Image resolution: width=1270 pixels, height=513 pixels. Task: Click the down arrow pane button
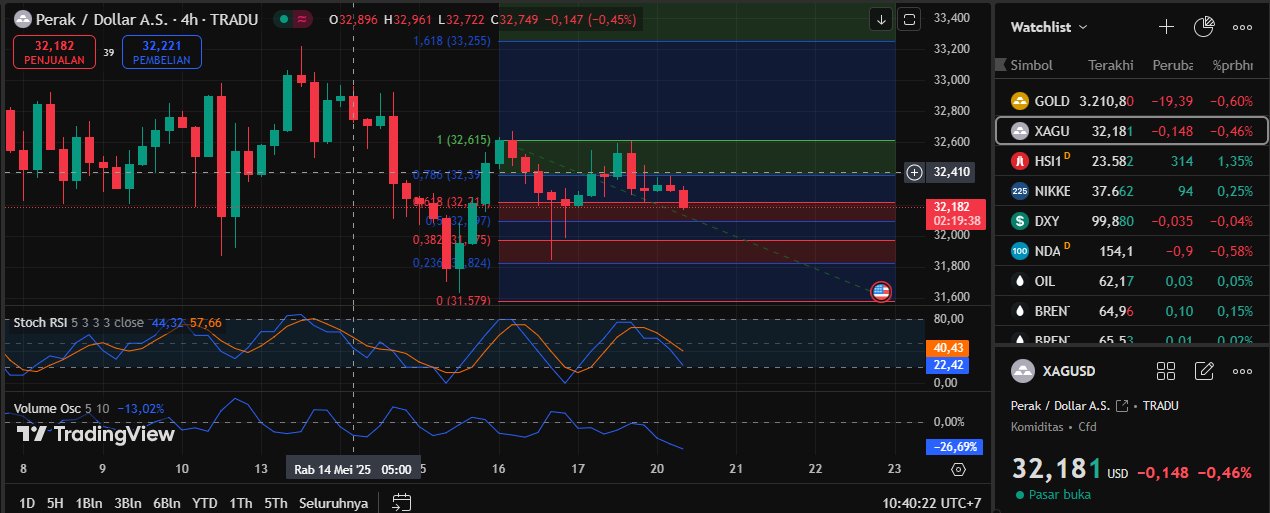(881, 18)
